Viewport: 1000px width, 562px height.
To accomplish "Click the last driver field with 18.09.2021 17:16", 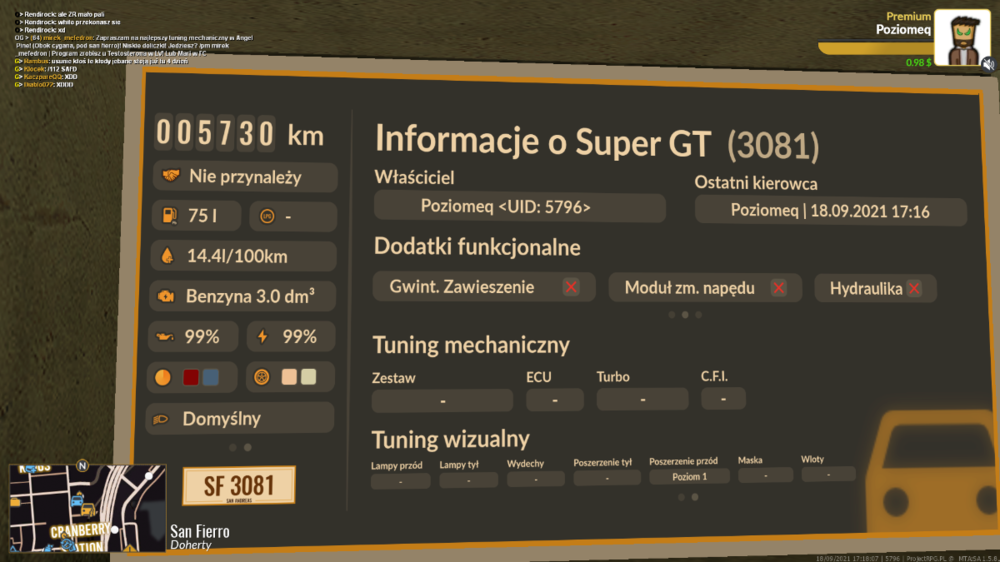I will click(830, 211).
